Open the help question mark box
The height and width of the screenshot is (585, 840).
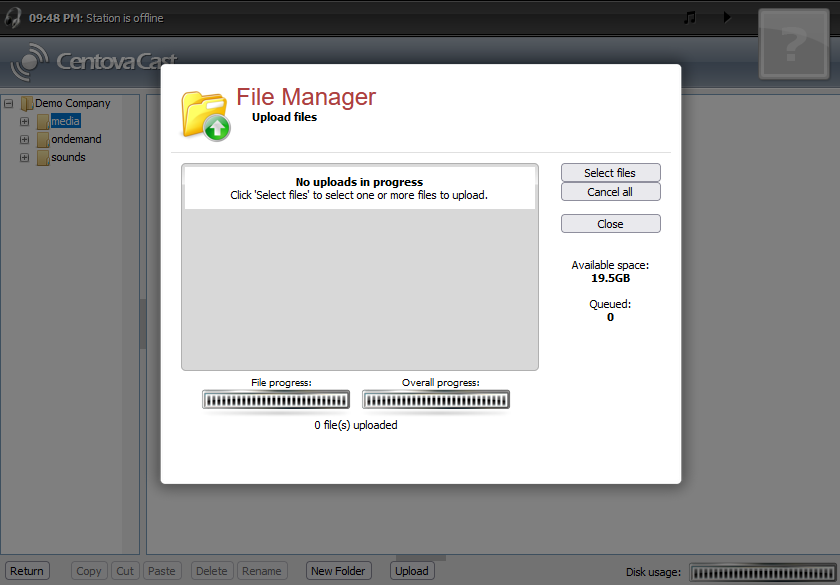pos(793,44)
